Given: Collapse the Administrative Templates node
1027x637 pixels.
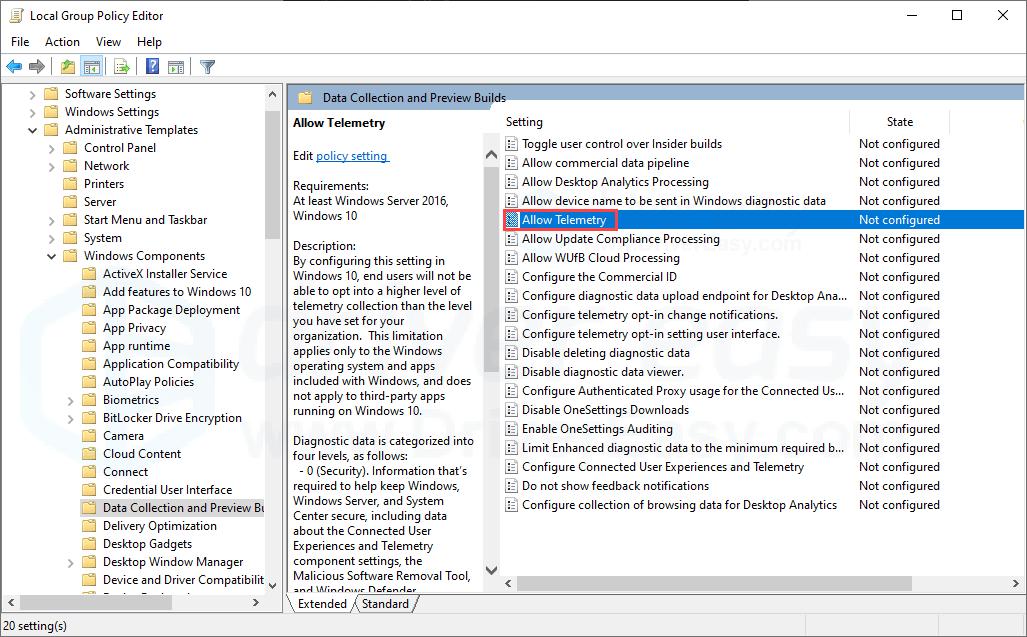Looking at the screenshot, I should click(x=33, y=130).
